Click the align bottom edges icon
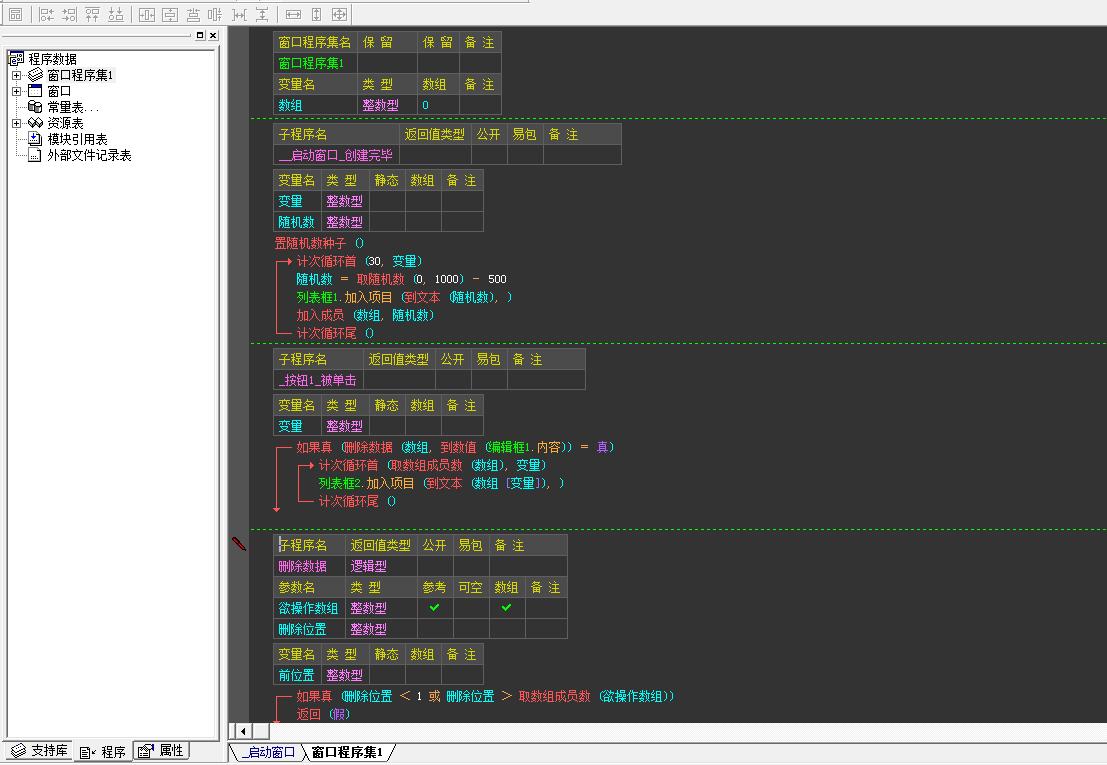 click(116, 14)
